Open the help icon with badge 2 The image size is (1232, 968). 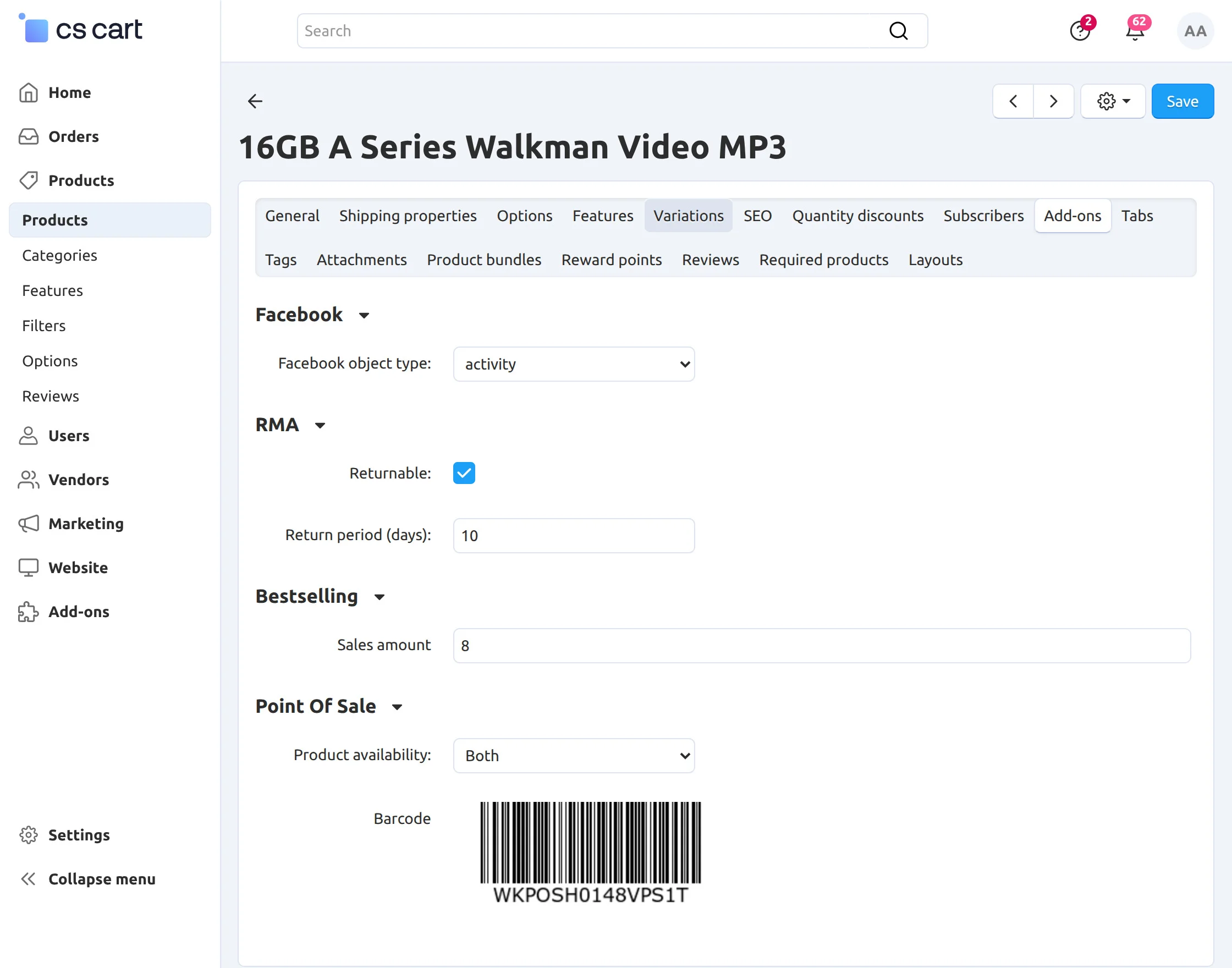pyautogui.click(x=1080, y=31)
